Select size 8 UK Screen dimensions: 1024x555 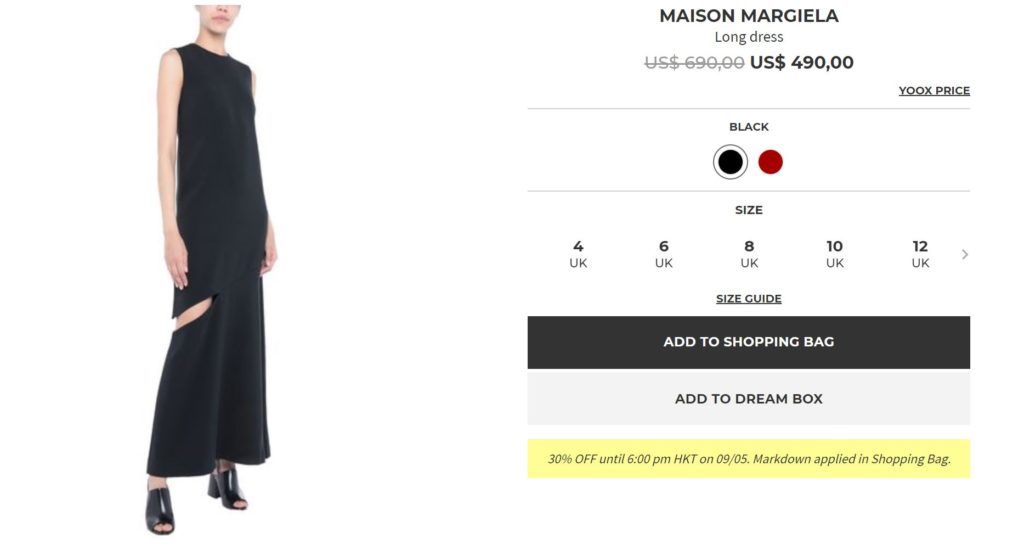pos(749,254)
